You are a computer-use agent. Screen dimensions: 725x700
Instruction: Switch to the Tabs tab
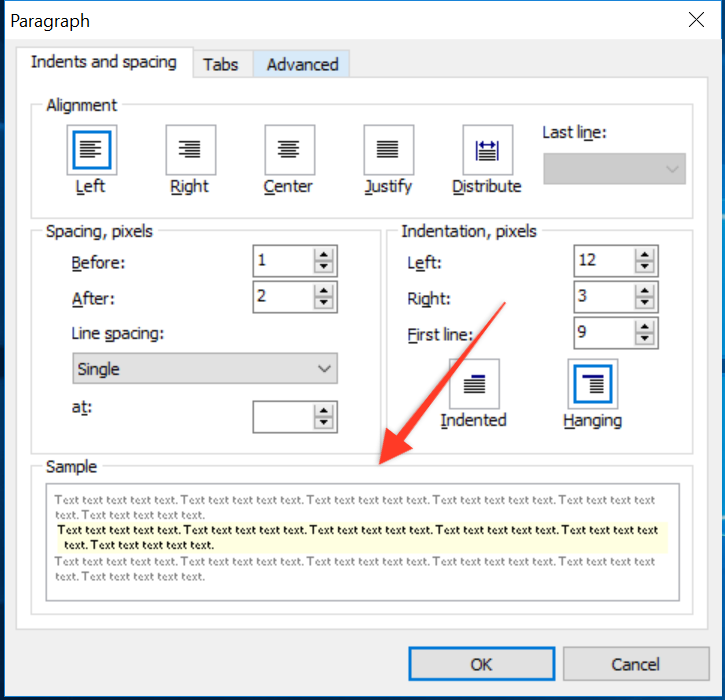221,64
